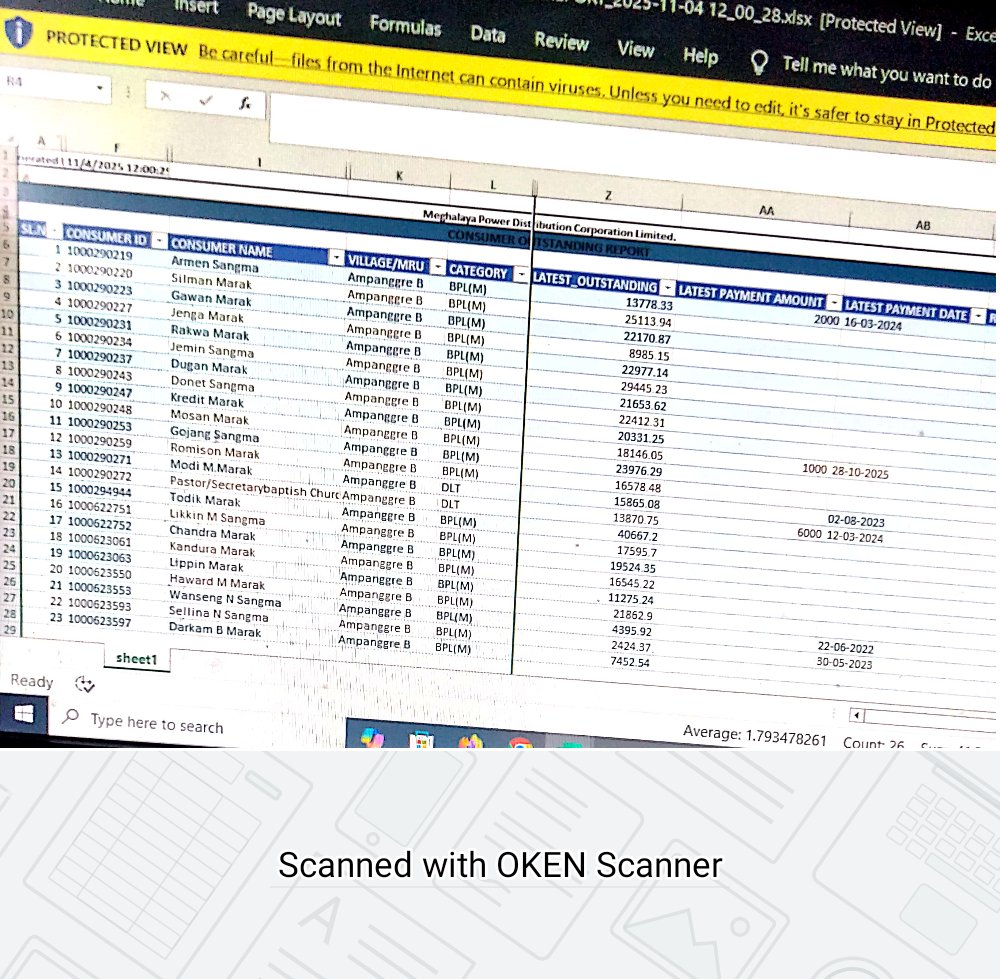Switch to the Formulas tab
The image size is (1000, 979).
click(x=405, y=26)
